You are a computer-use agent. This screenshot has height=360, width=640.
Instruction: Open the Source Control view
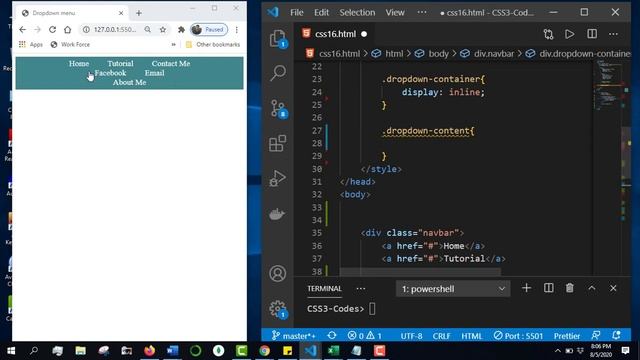279,109
